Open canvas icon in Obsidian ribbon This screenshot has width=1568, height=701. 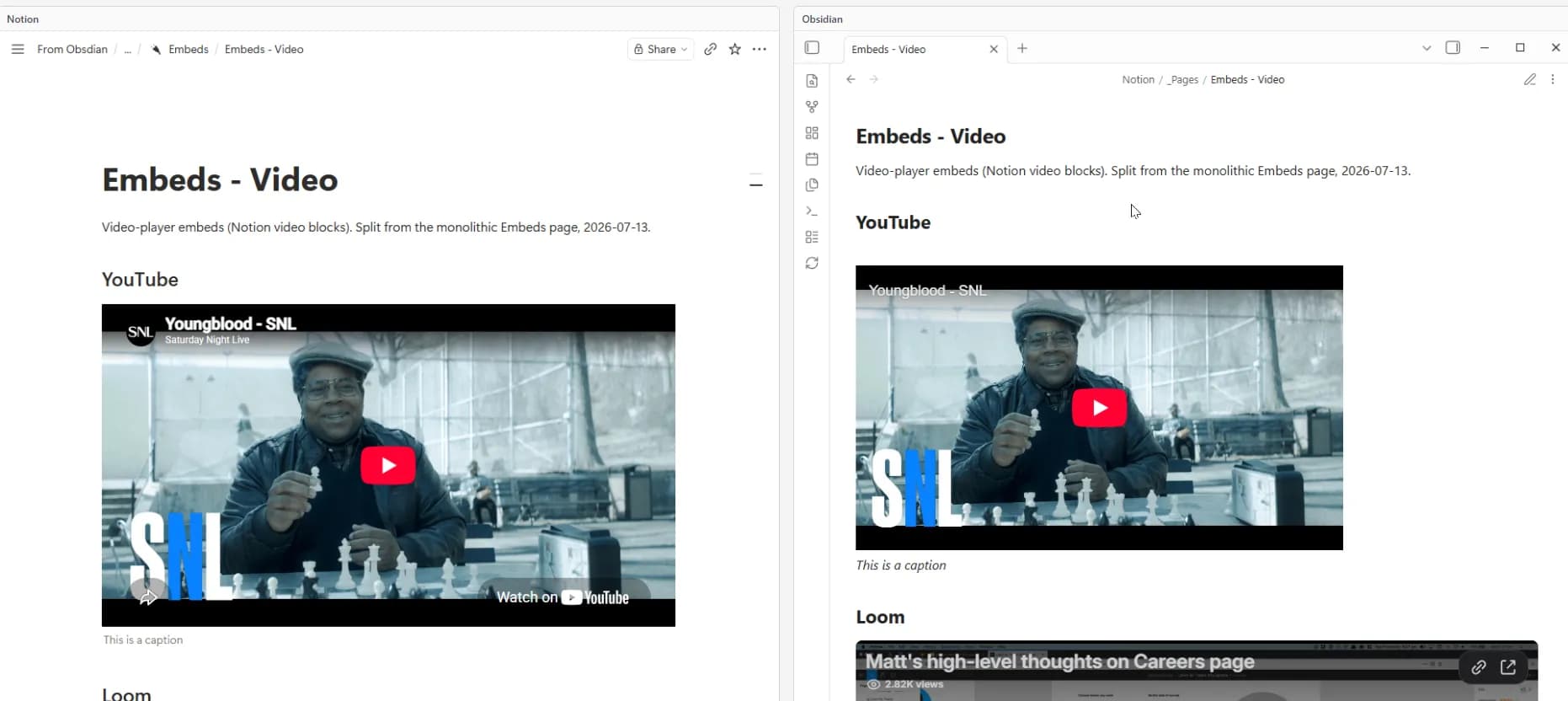pyautogui.click(x=812, y=133)
